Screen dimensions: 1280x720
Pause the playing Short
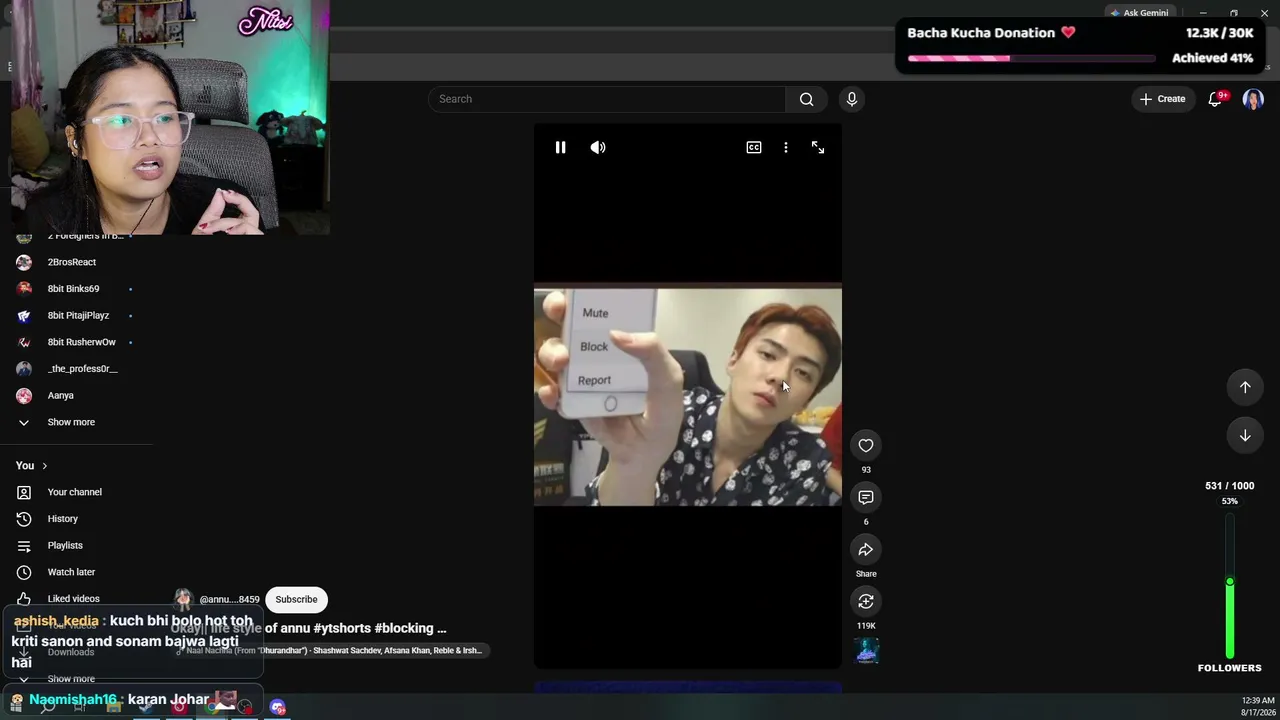tap(560, 148)
